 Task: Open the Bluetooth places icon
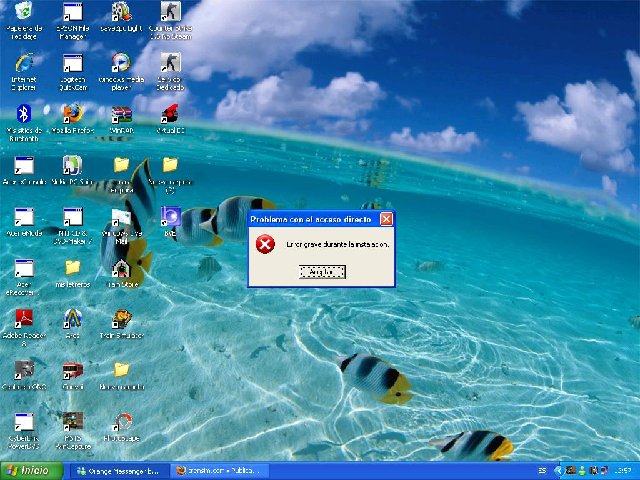23,113
